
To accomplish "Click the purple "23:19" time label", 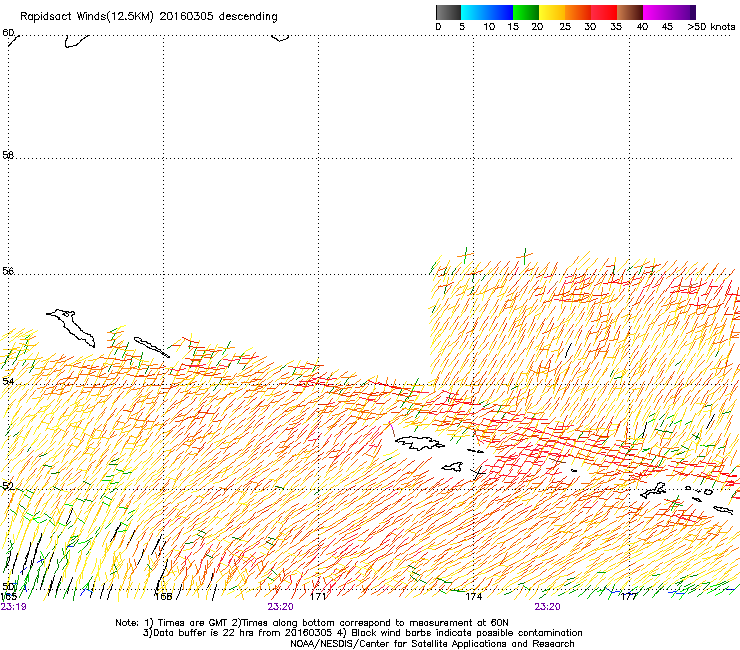I will pyautogui.click(x=14, y=607).
